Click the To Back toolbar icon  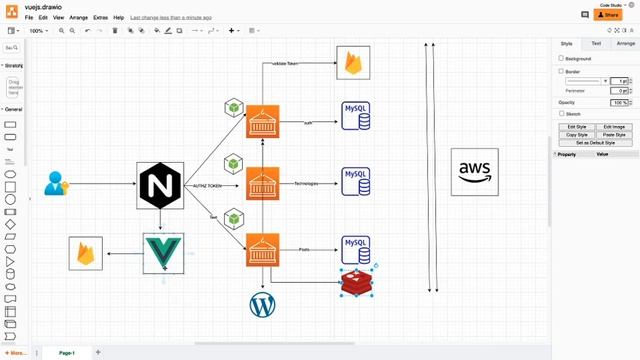coord(142,31)
